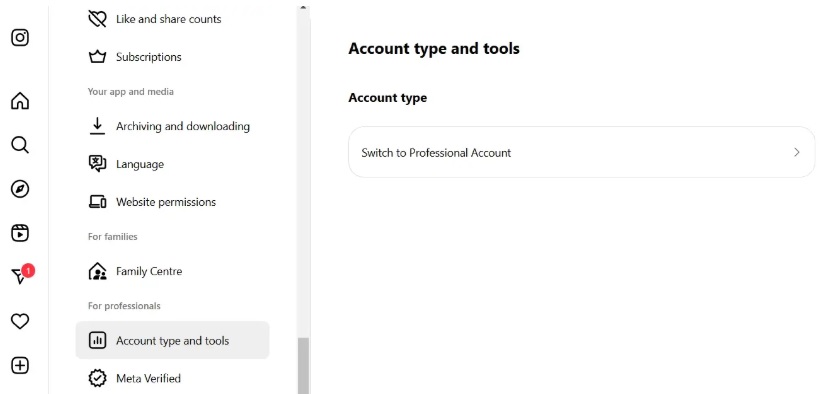Click the settings list scrollbar thumb

point(303,366)
